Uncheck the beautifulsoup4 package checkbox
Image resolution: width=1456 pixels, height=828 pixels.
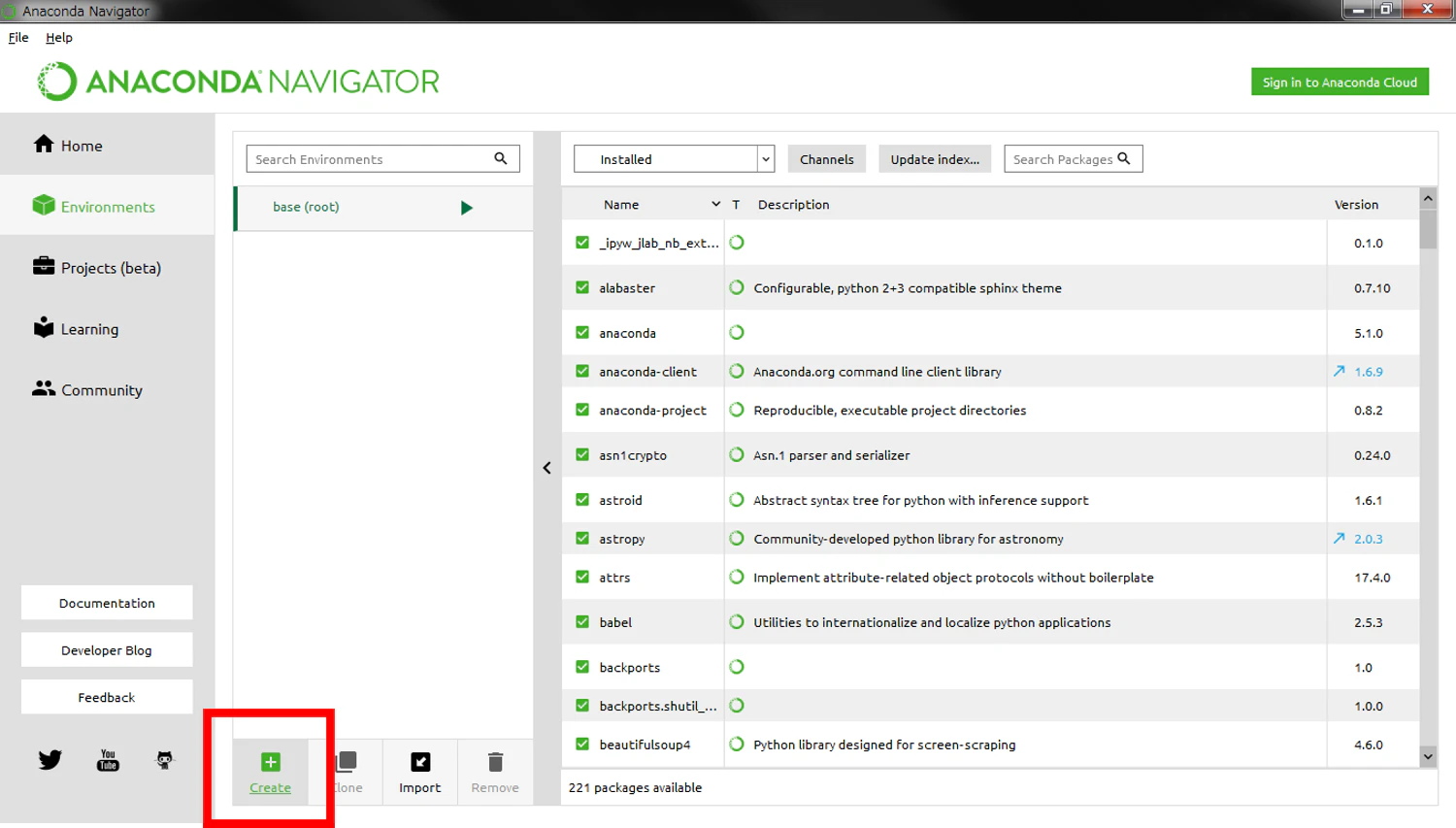point(582,745)
